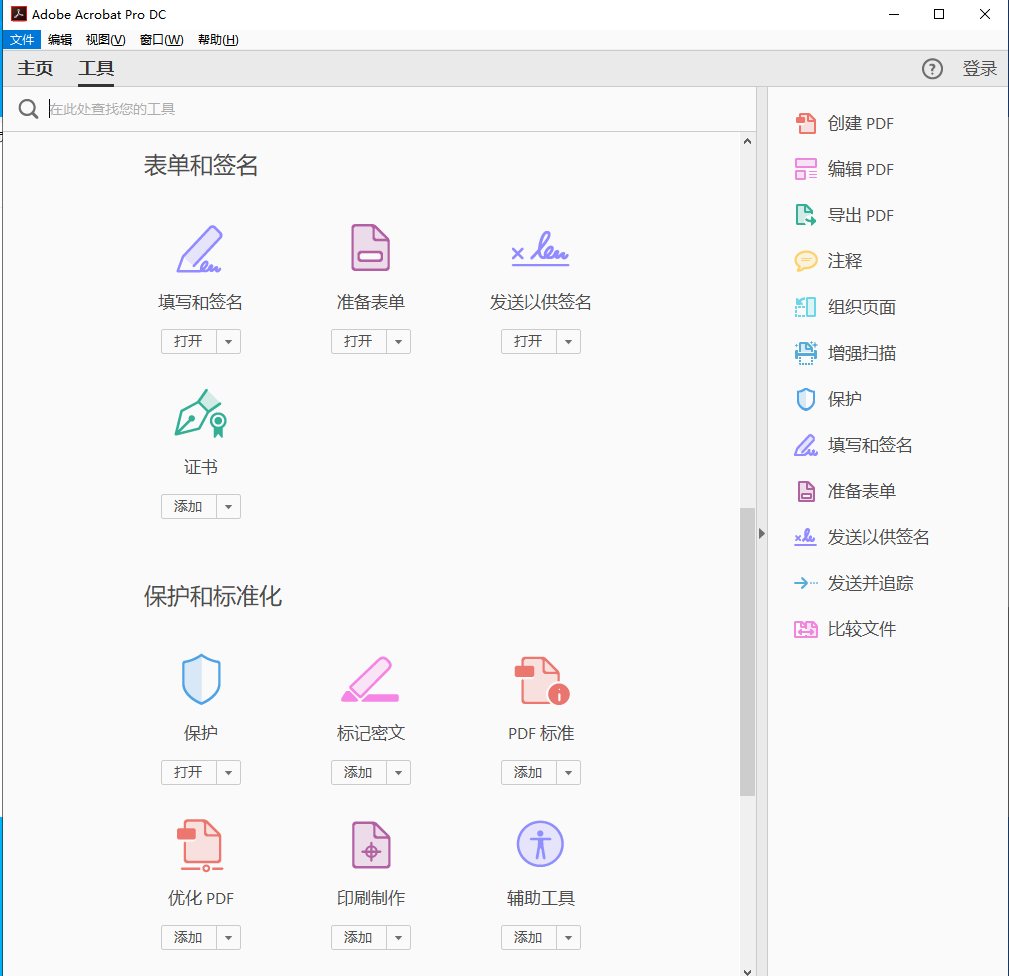Open dropdown arrow next to PDF 标准 添加
This screenshot has width=1009, height=976.
[568, 773]
